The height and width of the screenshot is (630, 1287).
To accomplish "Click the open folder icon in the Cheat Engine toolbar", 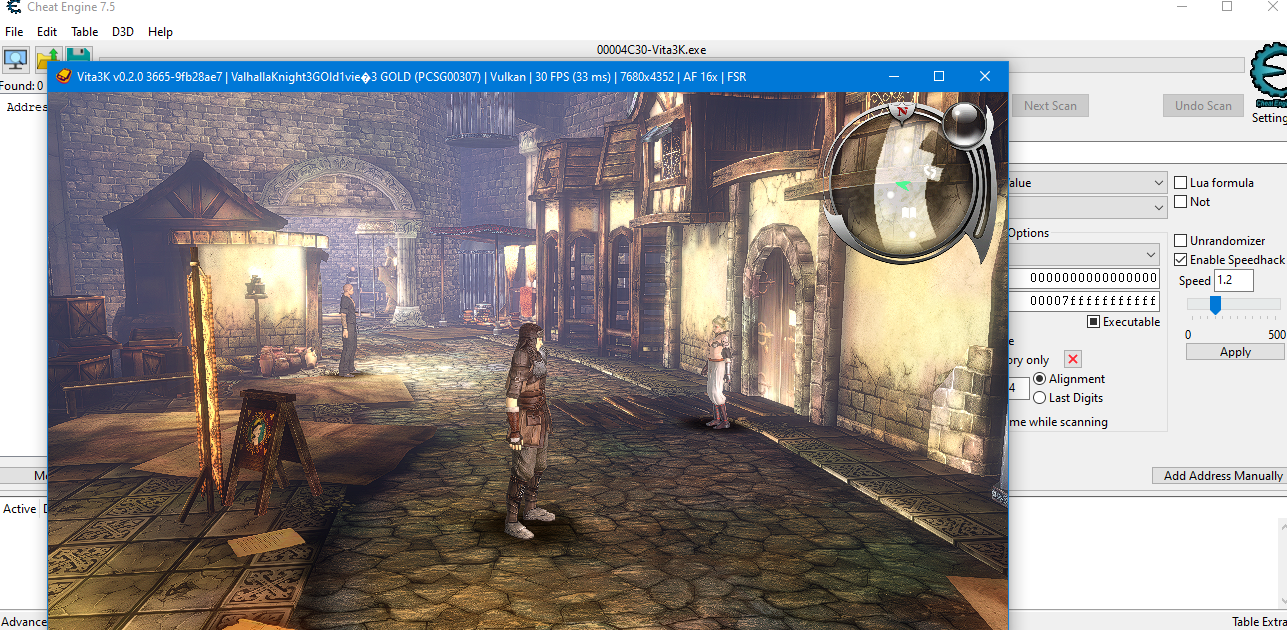I will (46, 58).
